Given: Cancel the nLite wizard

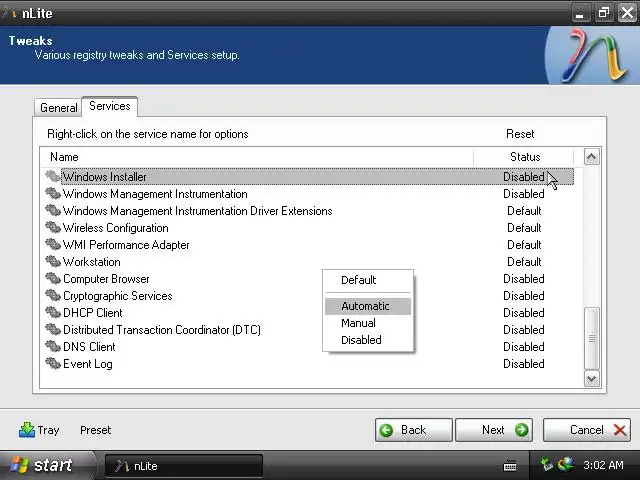Looking at the screenshot, I should click(x=587, y=430).
